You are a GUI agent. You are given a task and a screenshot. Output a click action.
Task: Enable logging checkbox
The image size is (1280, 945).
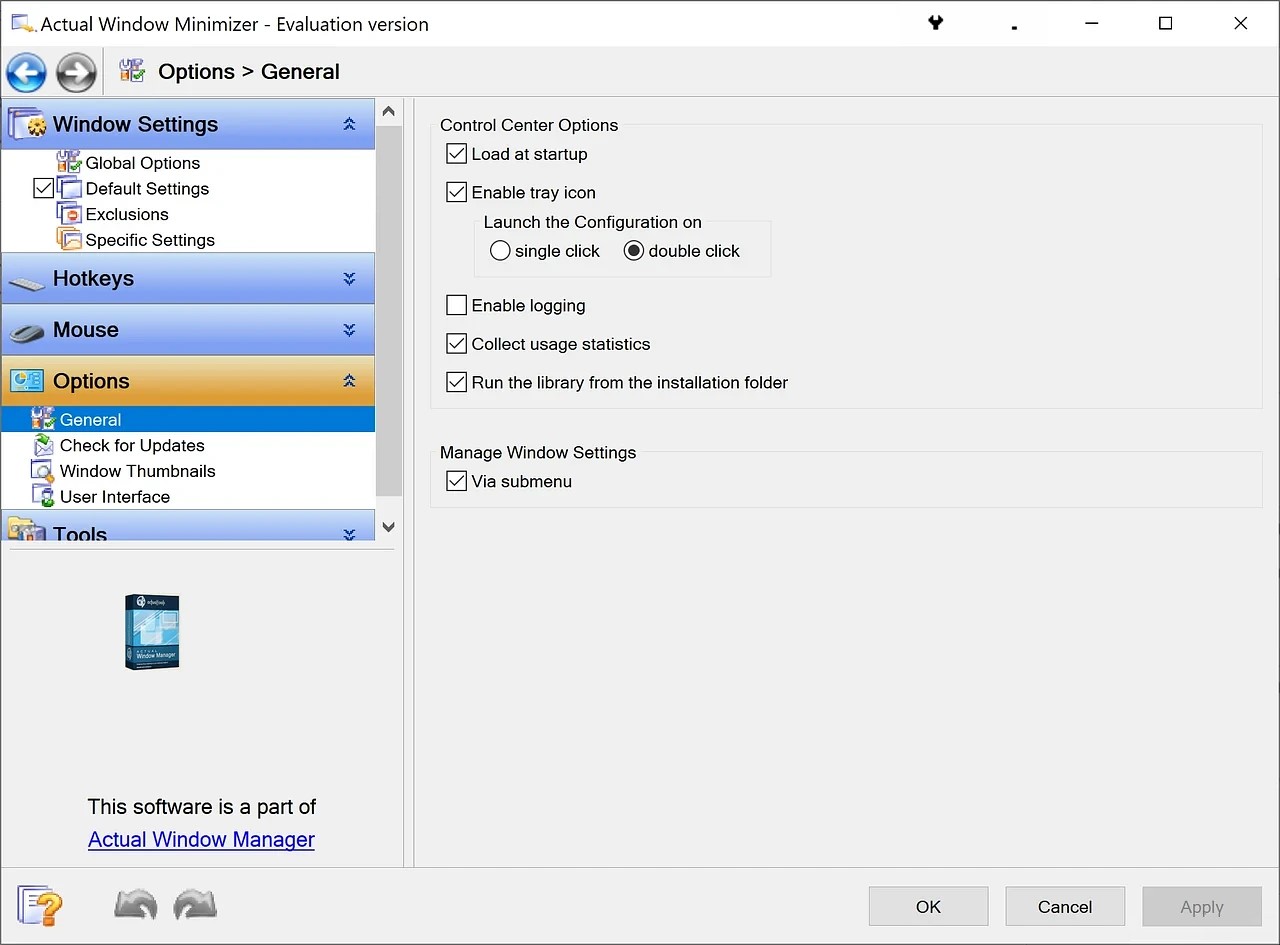(457, 305)
